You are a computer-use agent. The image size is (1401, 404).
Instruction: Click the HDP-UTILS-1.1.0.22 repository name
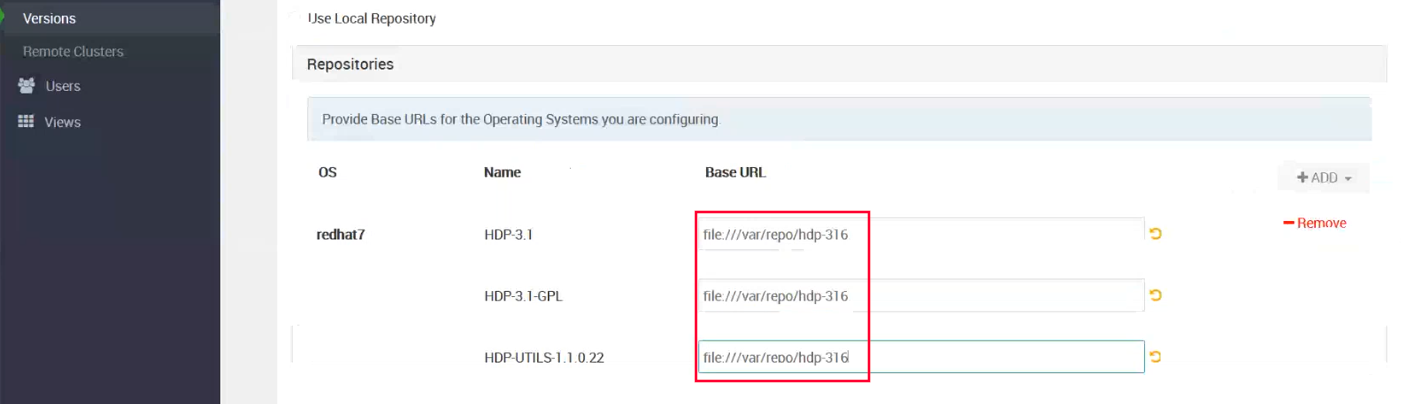pyautogui.click(x=545, y=358)
